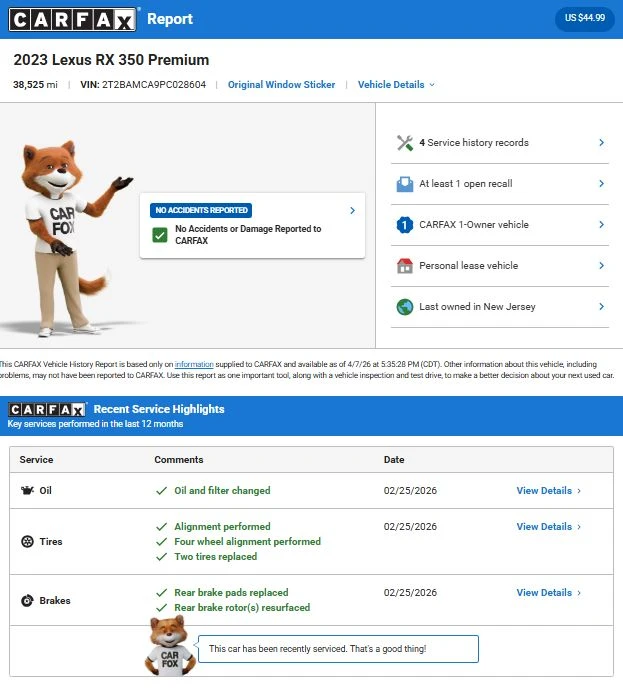Click the brake disc icon in Brakes row

27,601
